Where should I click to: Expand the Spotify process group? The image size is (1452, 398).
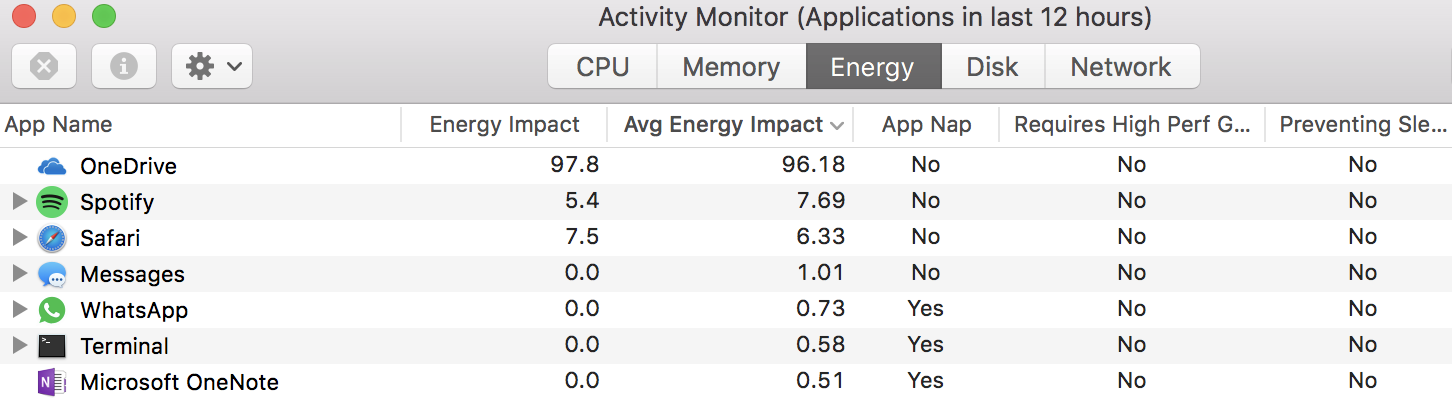click(19, 202)
